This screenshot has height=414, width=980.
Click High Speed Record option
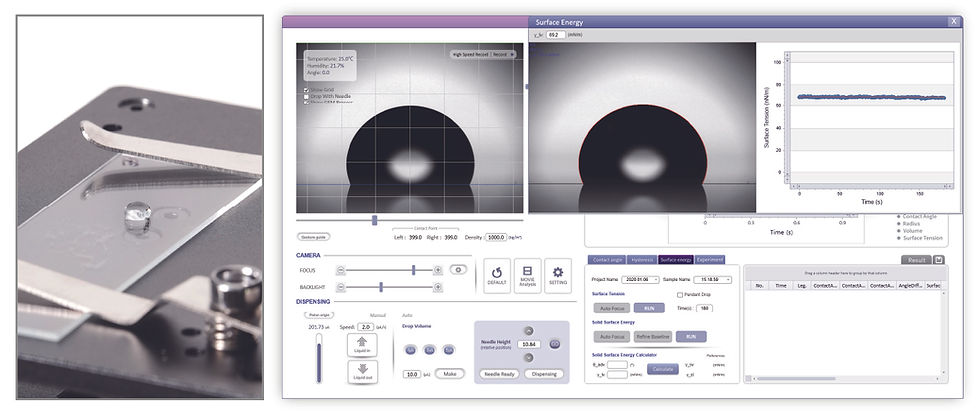(x=471, y=54)
